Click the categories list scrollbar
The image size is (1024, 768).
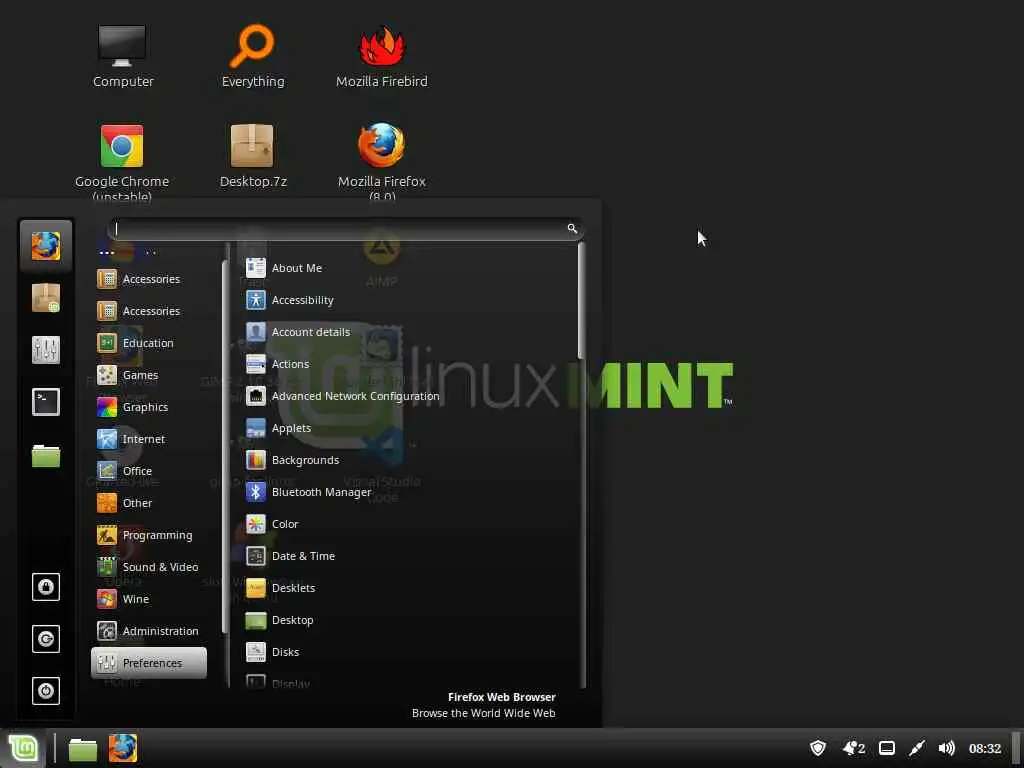[x=226, y=447]
